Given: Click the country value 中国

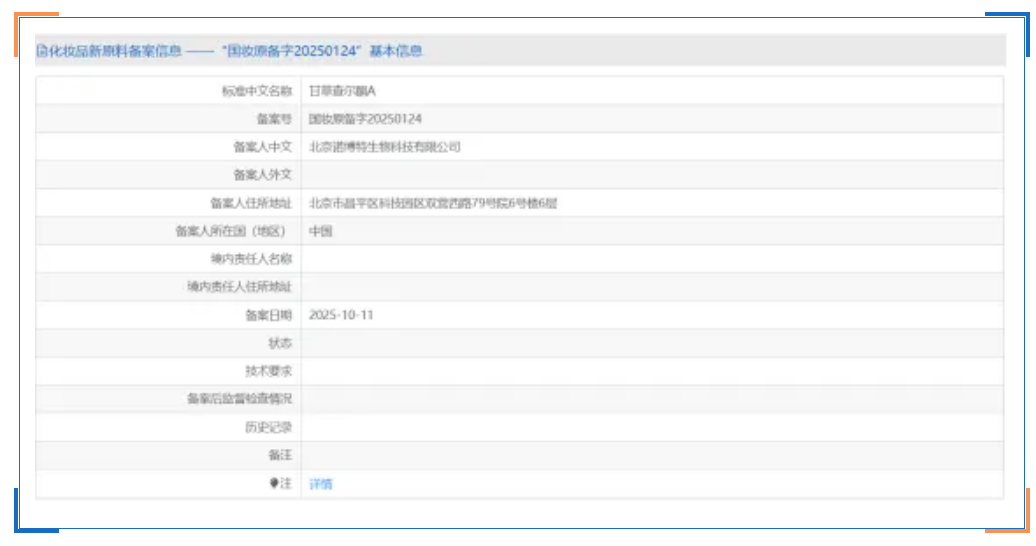Looking at the screenshot, I should click(x=320, y=231).
